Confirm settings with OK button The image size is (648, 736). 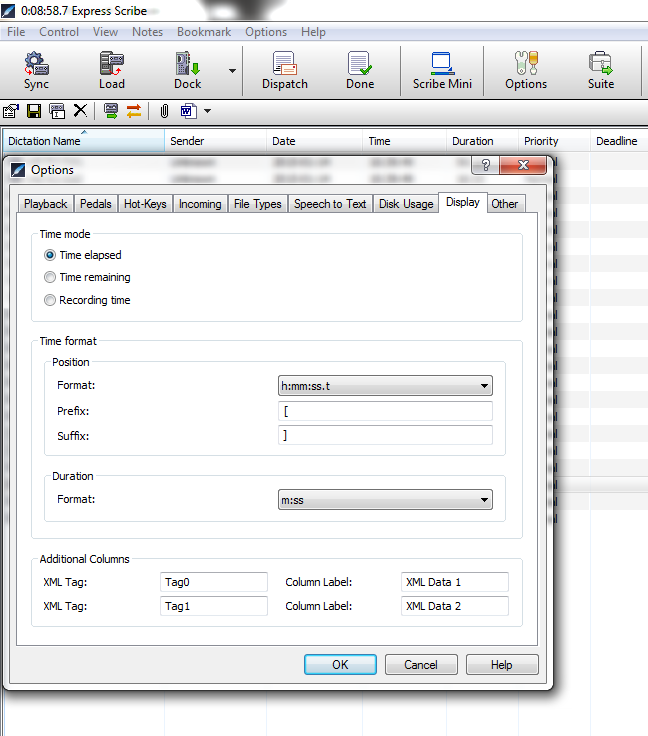coord(340,665)
